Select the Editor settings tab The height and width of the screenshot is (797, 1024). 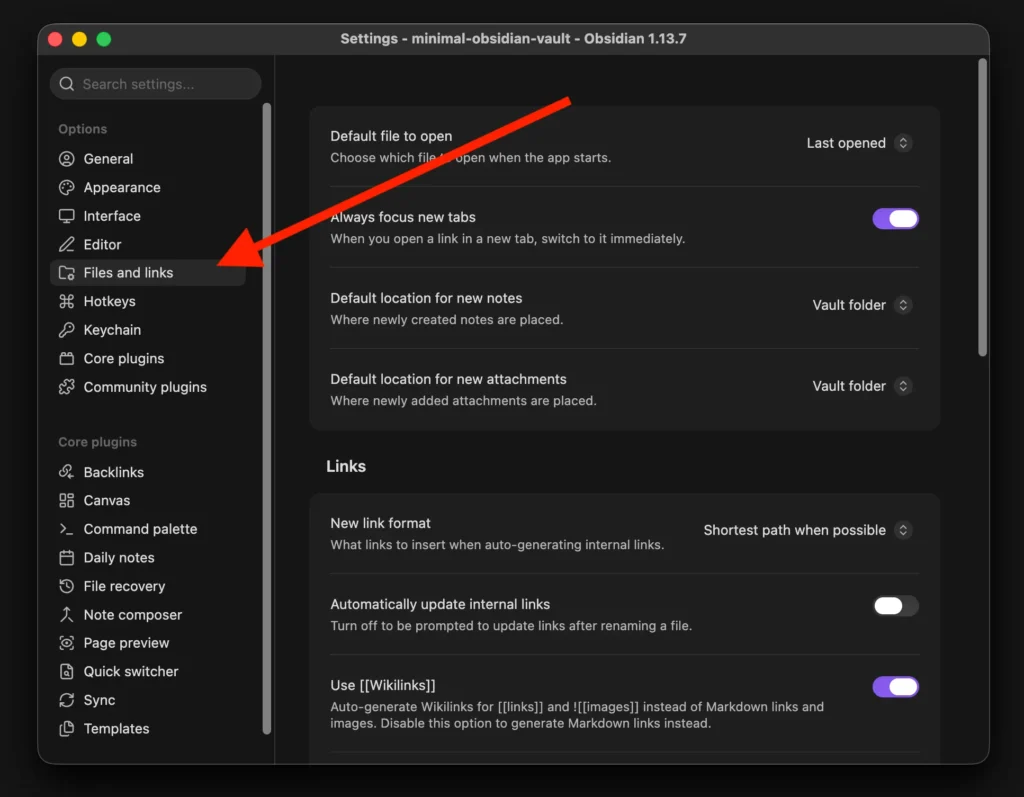click(148, 244)
